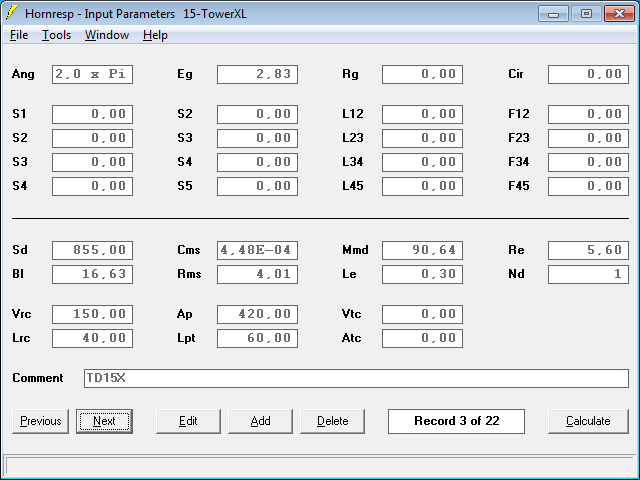Click the Hornresp lightning app icon

[12, 13]
